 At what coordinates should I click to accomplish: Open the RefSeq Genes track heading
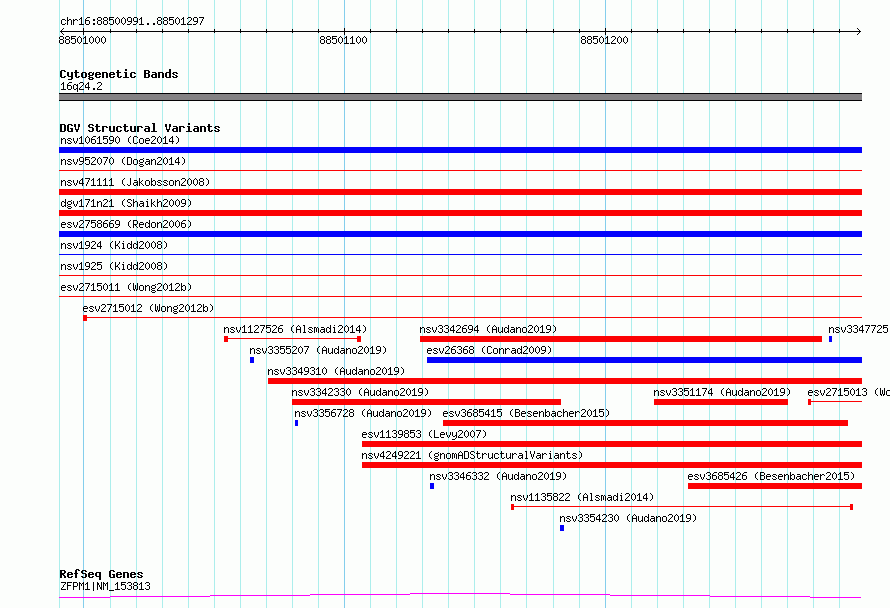pos(101,574)
